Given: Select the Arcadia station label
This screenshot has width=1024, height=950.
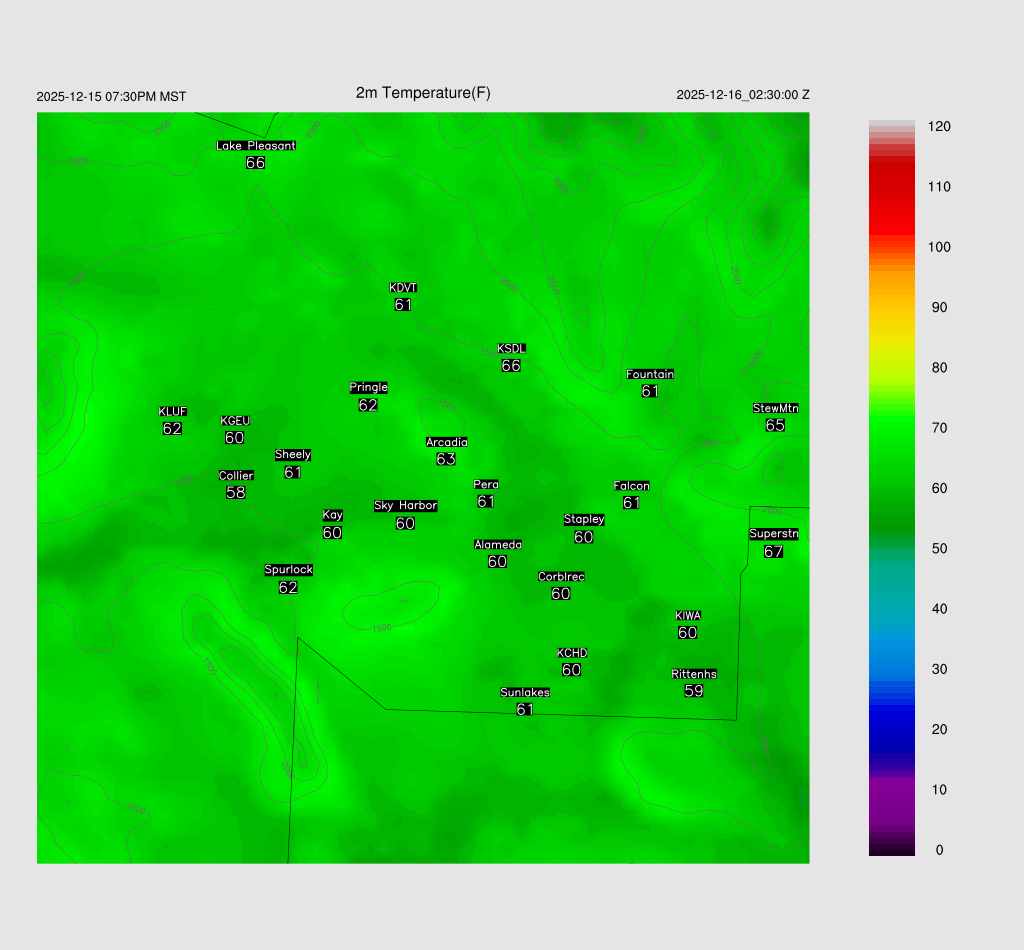Looking at the screenshot, I should click(x=446, y=442).
